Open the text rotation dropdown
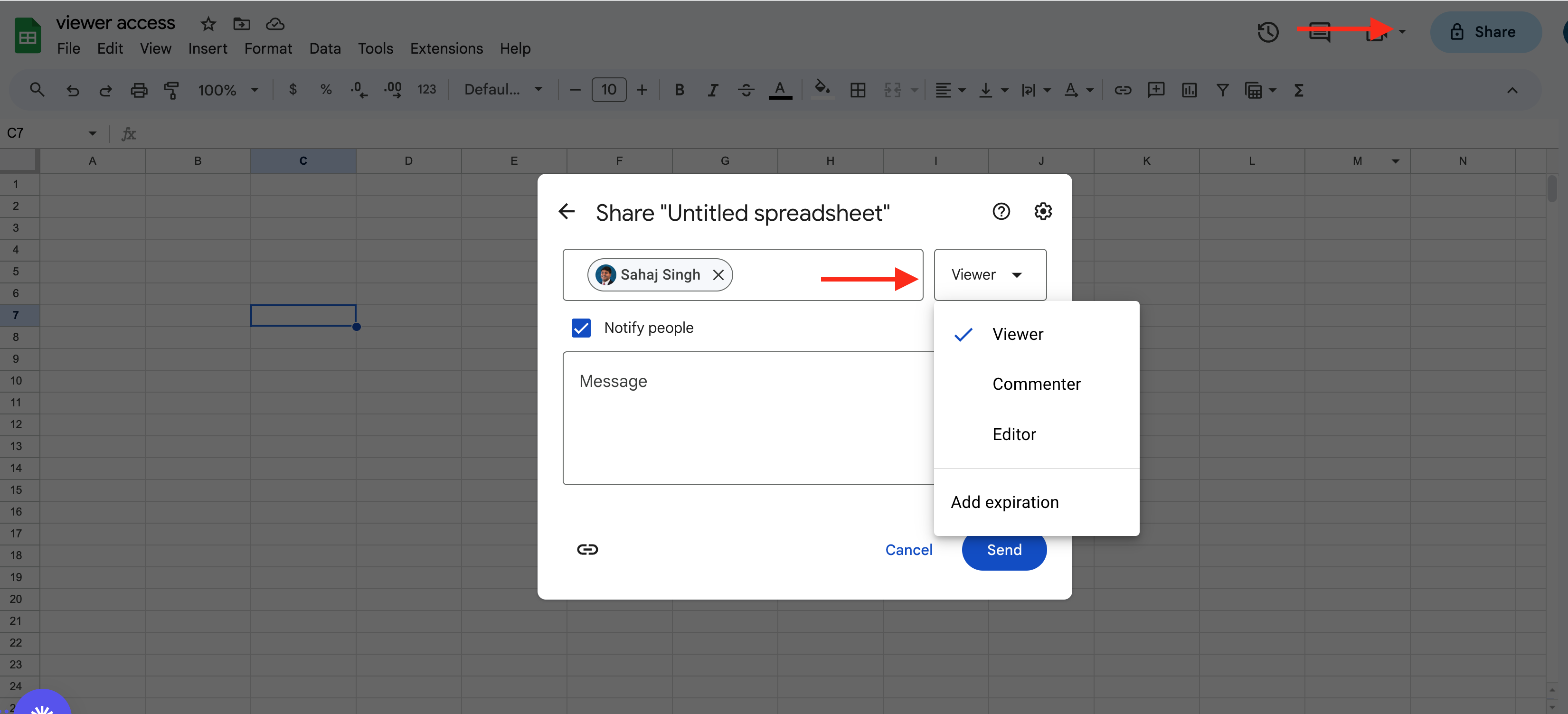Image resolution: width=1568 pixels, height=714 pixels. [1078, 90]
